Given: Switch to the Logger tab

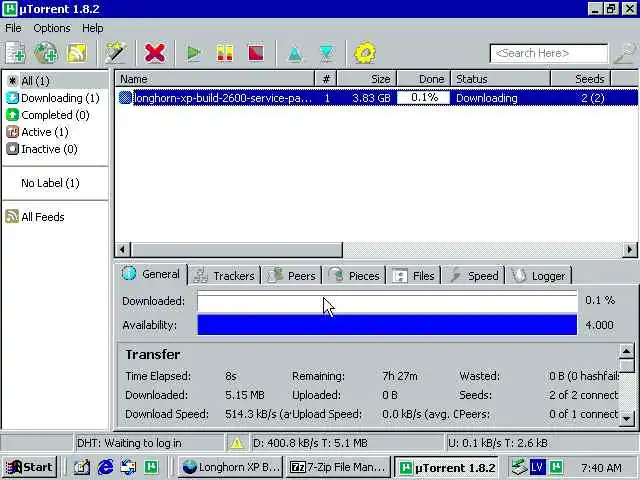Looking at the screenshot, I should pos(539,276).
